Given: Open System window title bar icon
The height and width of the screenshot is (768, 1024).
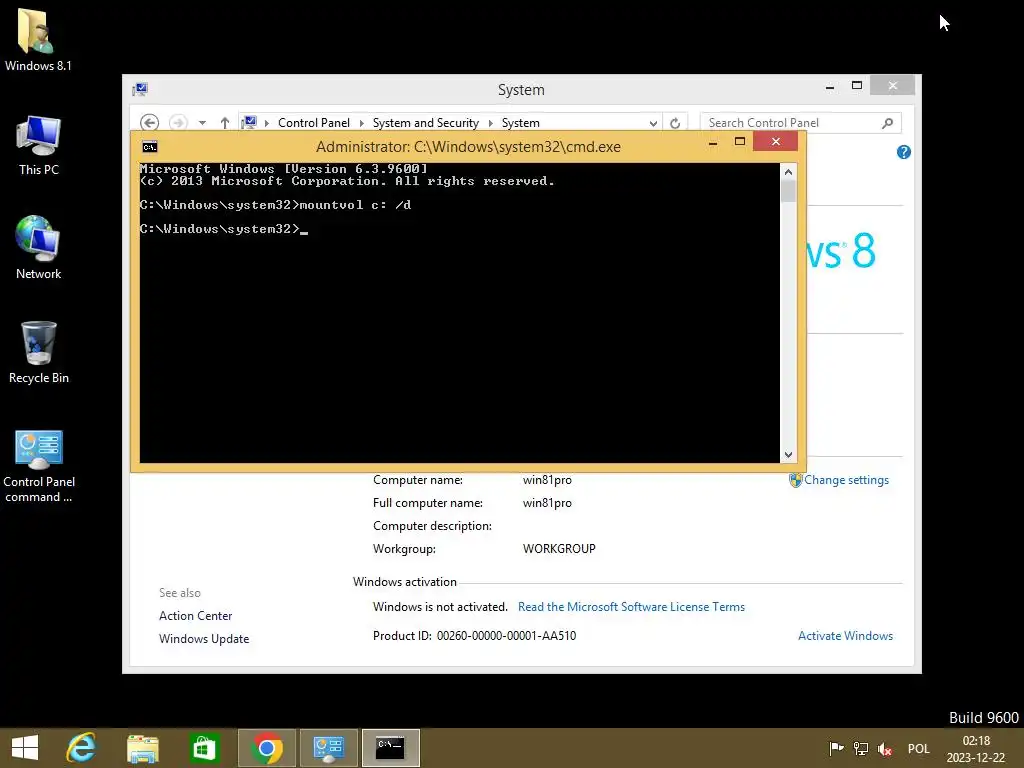Looking at the screenshot, I should click(140, 89).
